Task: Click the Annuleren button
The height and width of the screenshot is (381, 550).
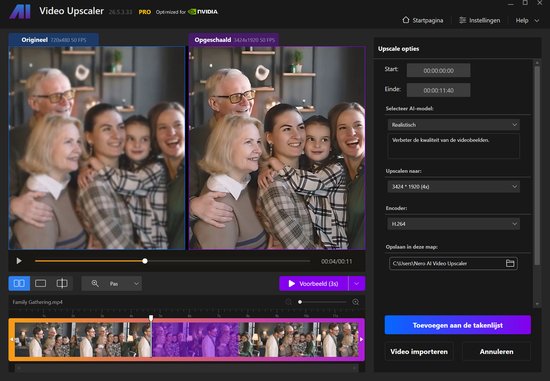Action: tap(496, 352)
